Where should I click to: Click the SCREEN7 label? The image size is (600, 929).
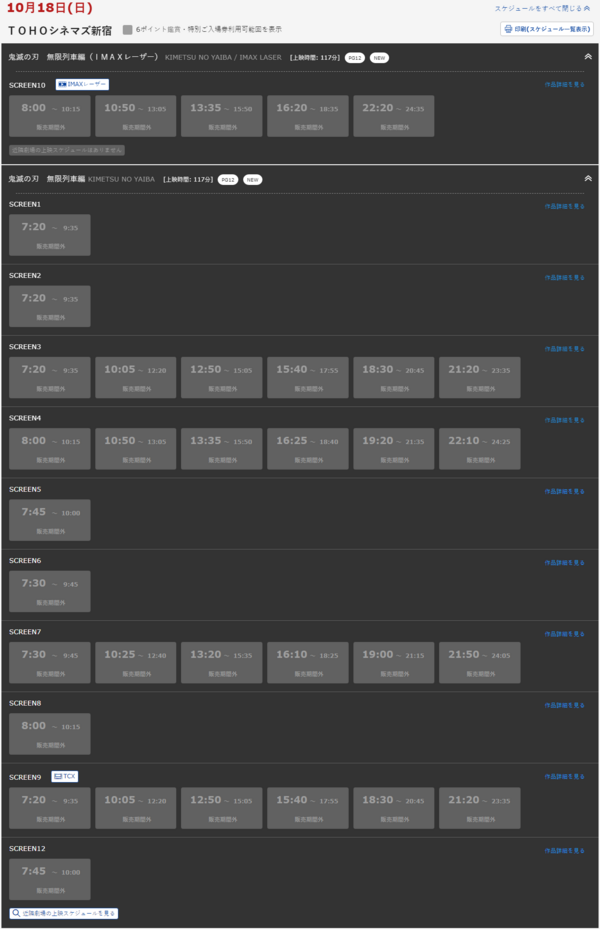point(25,632)
